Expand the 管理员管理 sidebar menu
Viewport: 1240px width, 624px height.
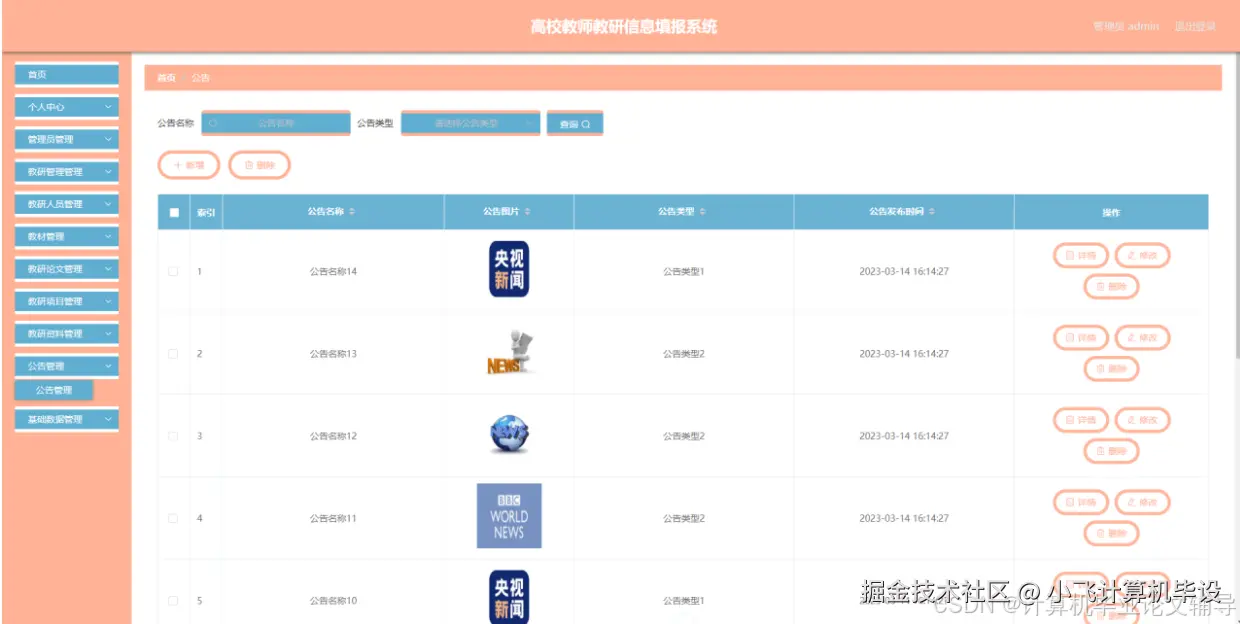point(66,139)
